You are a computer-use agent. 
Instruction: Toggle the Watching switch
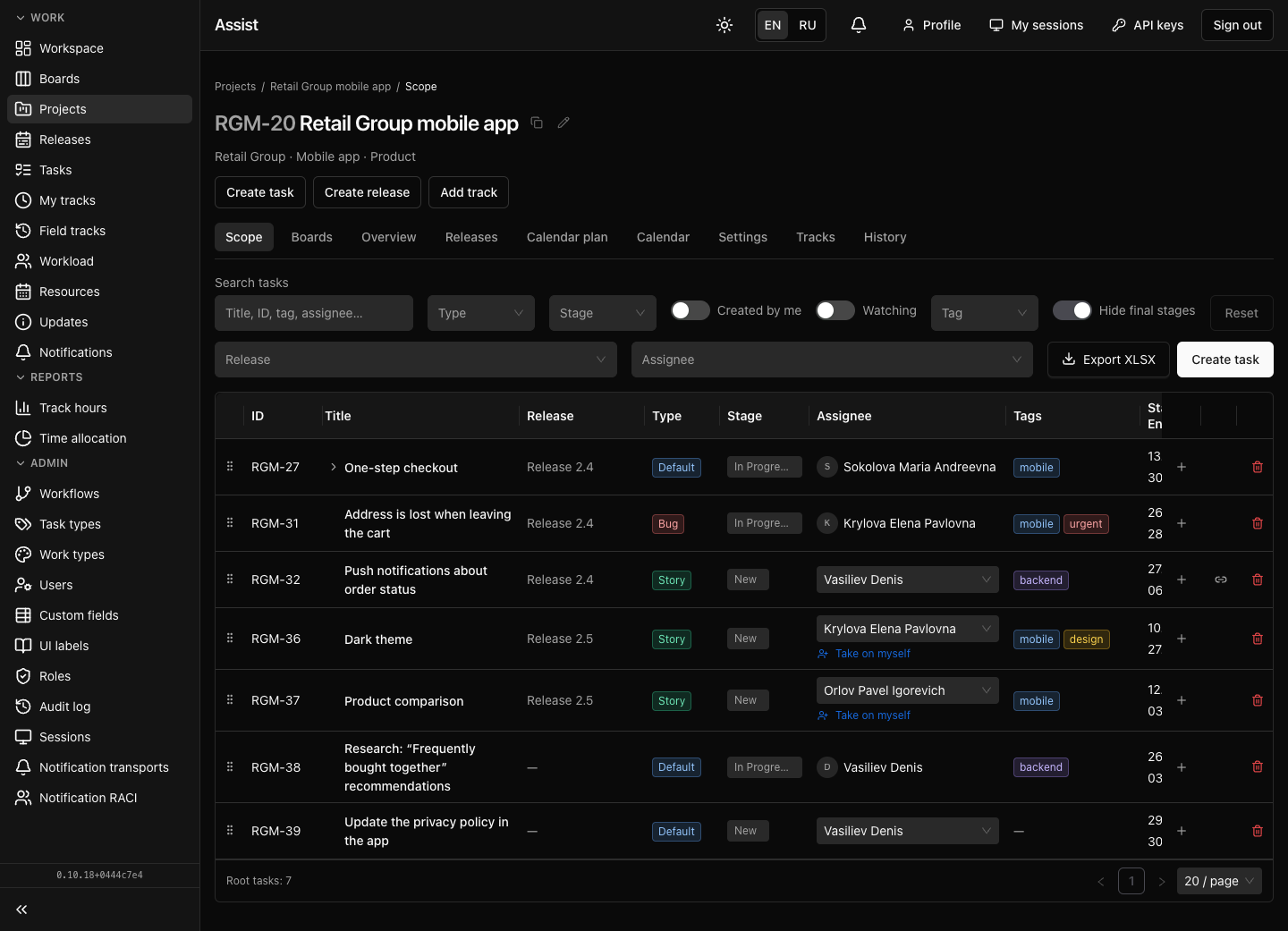click(x=835, y=310)
